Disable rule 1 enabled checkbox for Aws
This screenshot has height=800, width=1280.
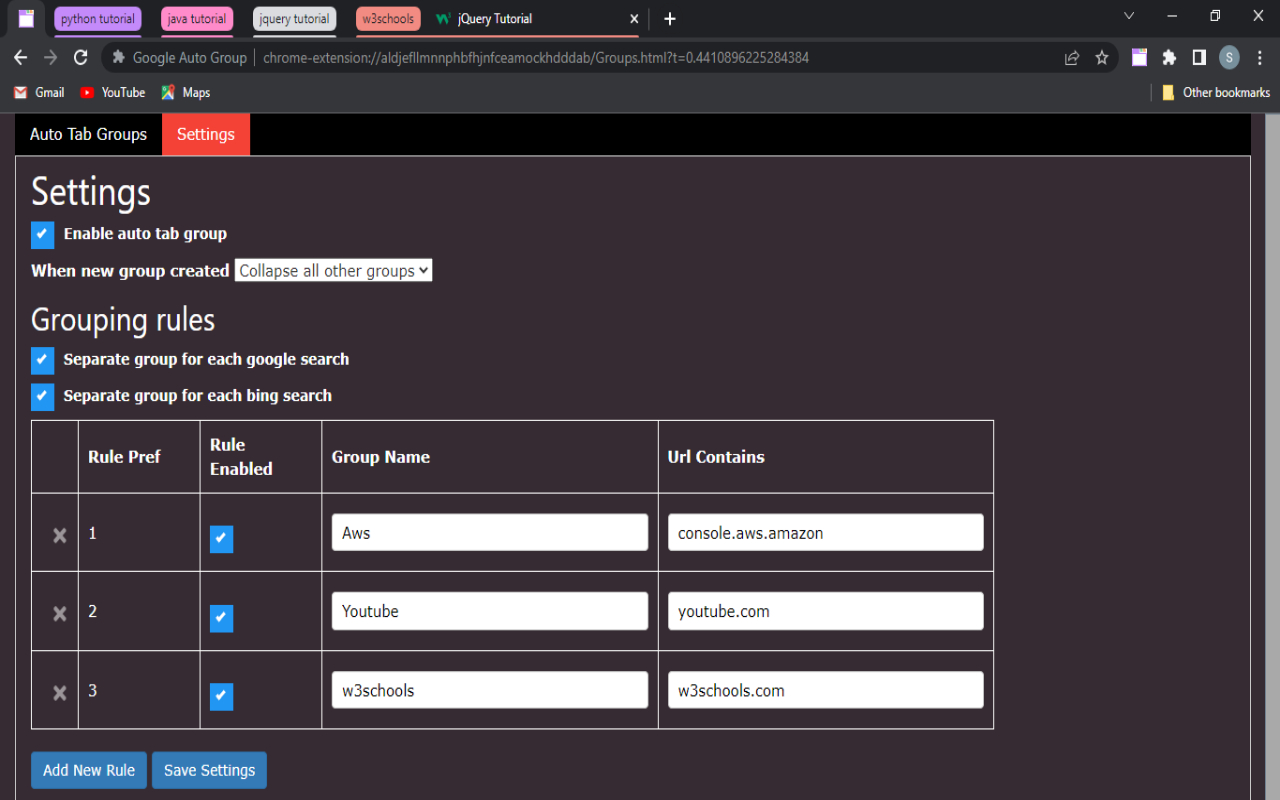221,539
